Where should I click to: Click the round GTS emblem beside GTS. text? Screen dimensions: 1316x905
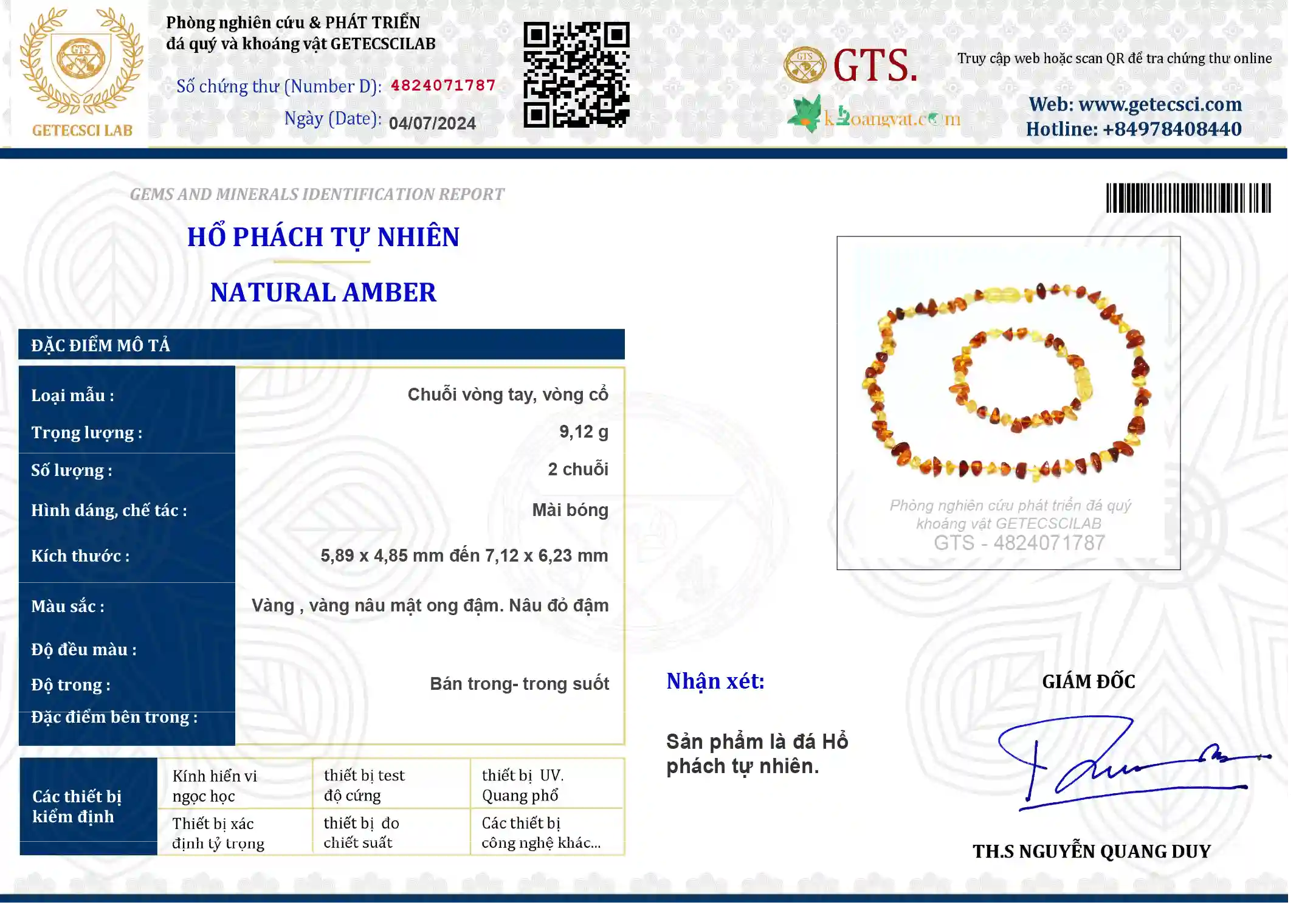tap(804, 65)
